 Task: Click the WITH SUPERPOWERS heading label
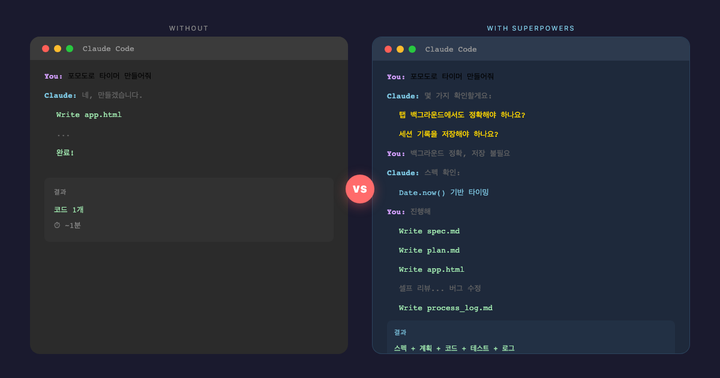(x=530, y=28)
